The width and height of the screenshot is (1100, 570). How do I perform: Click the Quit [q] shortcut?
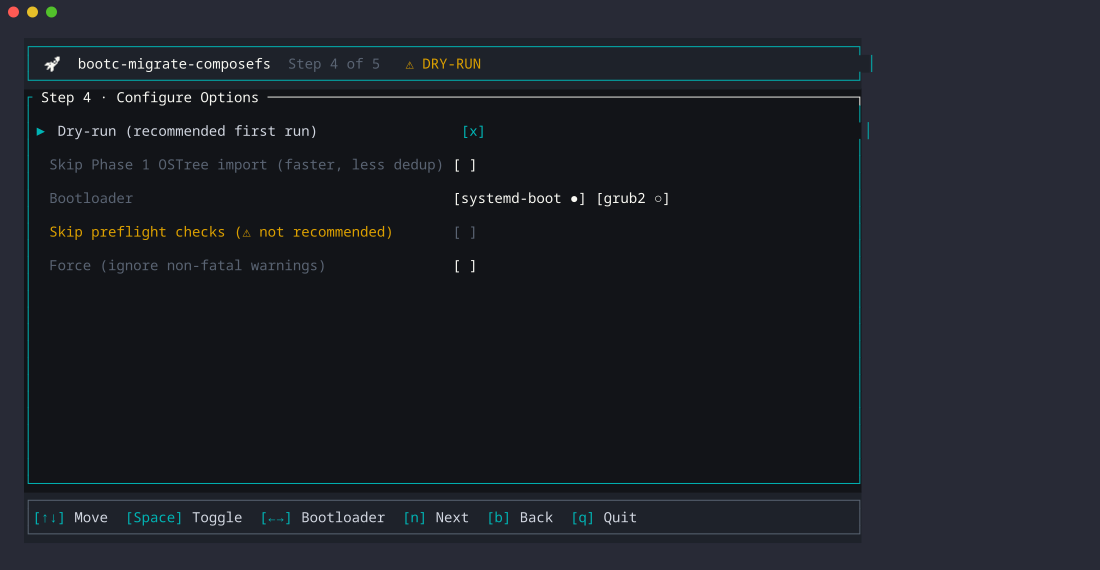(604, 517)
